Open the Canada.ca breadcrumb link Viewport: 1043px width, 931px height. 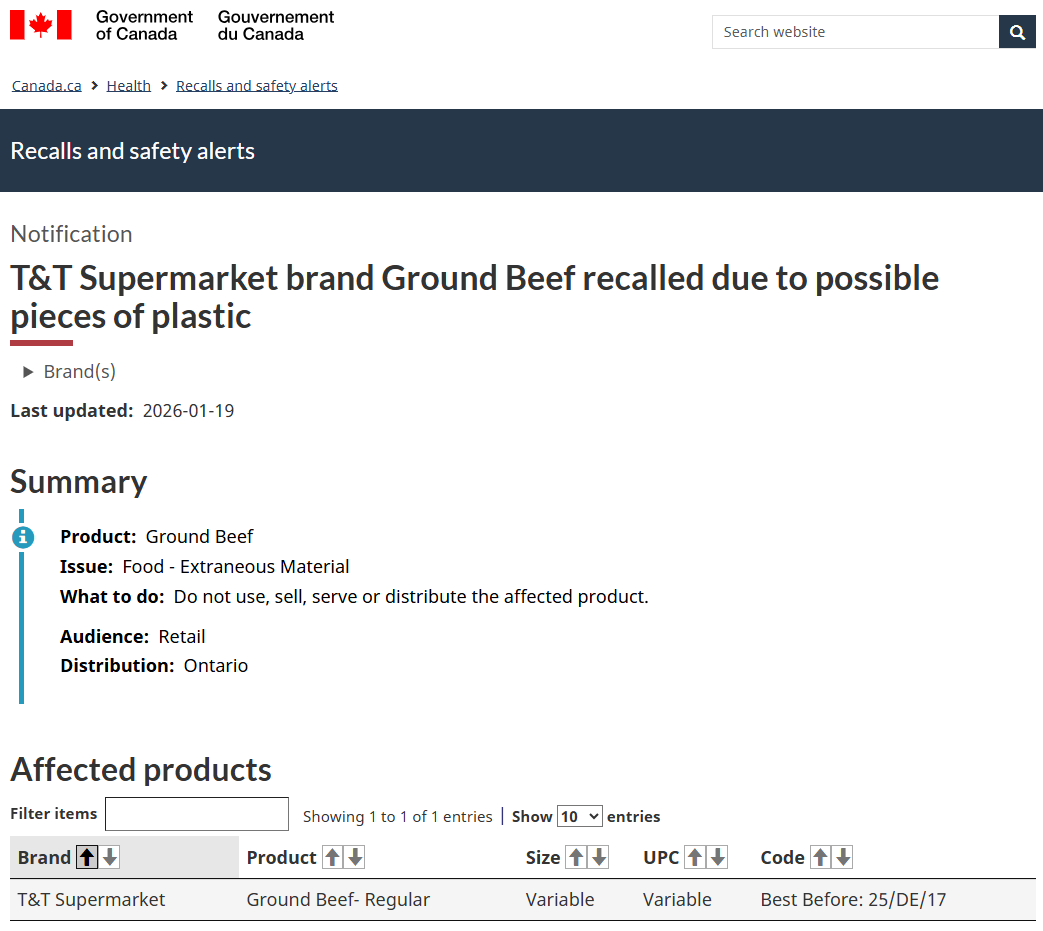coord(47,86)
